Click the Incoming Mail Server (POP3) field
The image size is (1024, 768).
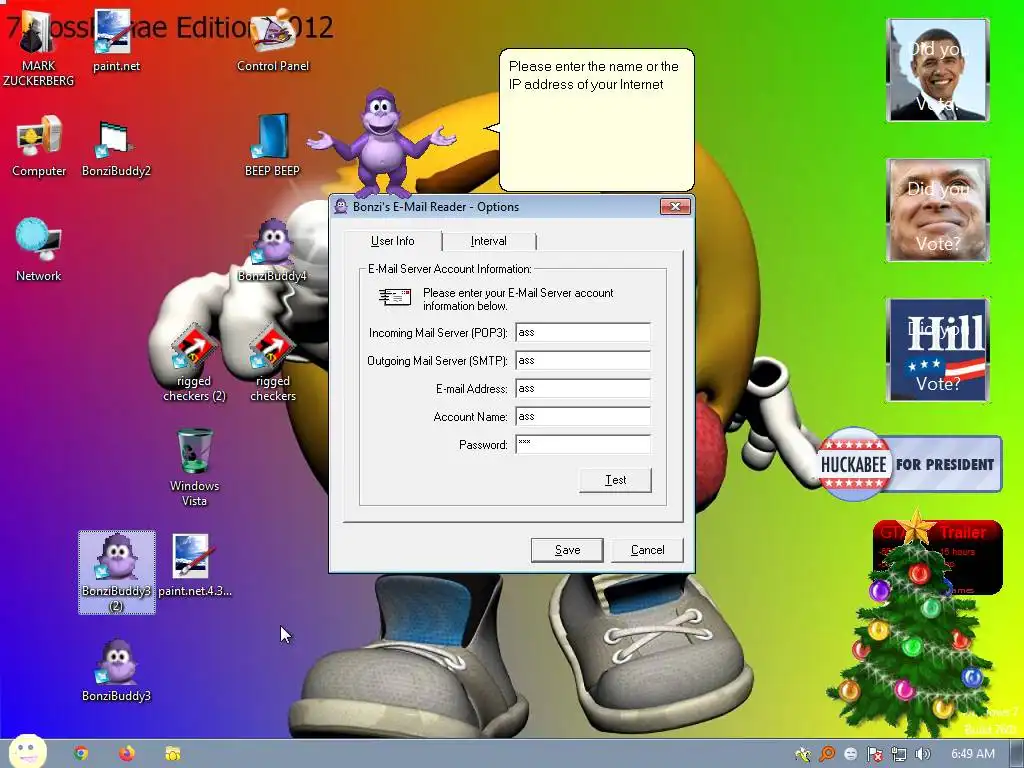point(583,332)
